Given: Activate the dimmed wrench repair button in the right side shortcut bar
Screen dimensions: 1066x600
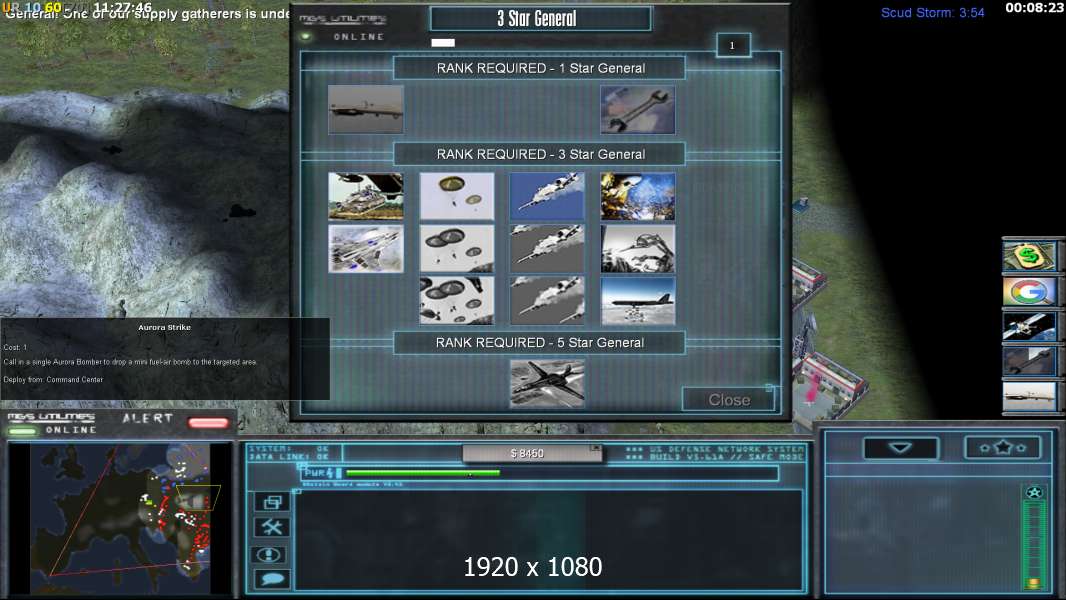Looking at the screenshot, I should (x=1029, y=361).
